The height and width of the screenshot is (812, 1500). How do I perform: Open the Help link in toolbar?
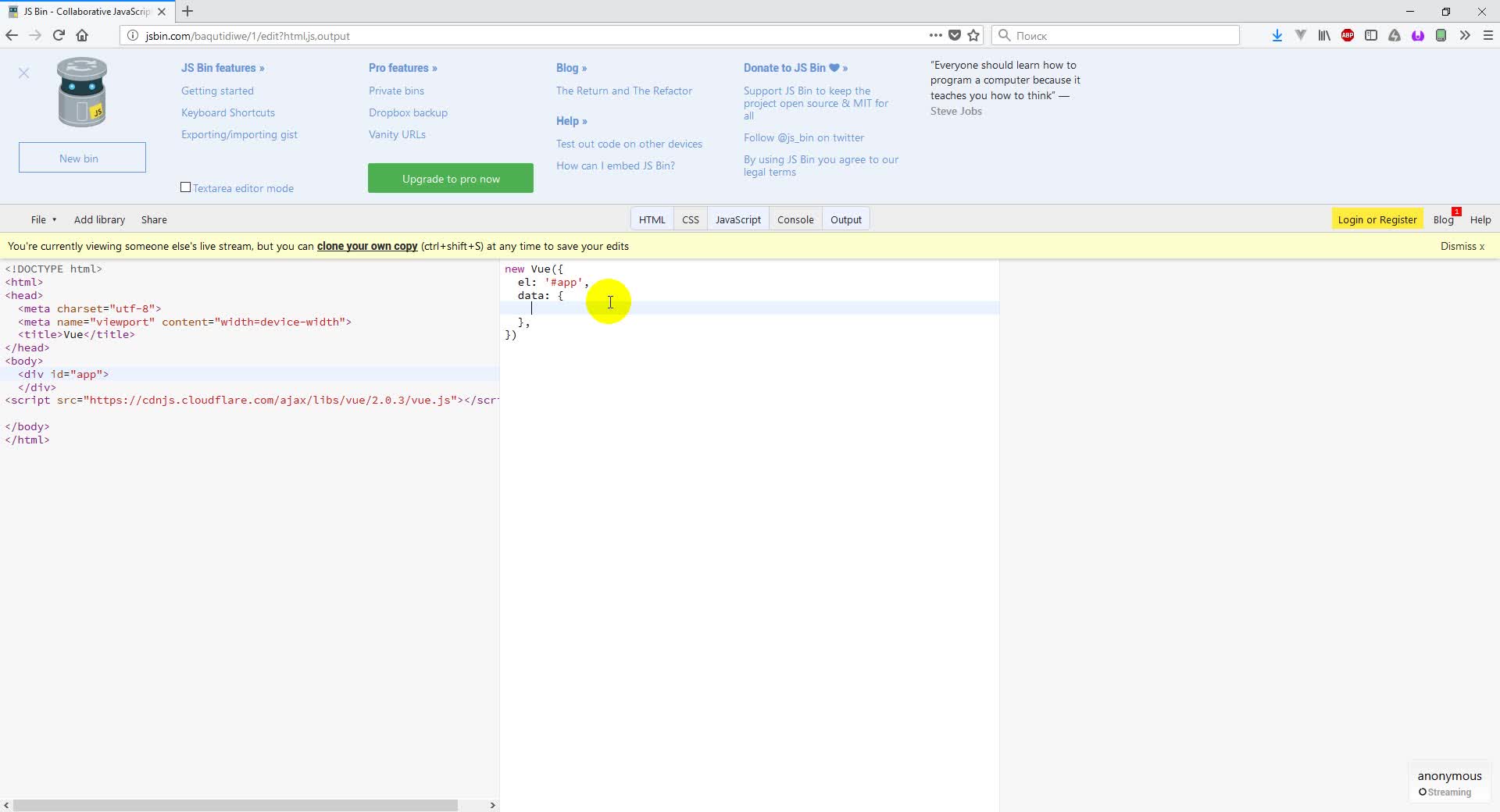tap(1480, 219)
